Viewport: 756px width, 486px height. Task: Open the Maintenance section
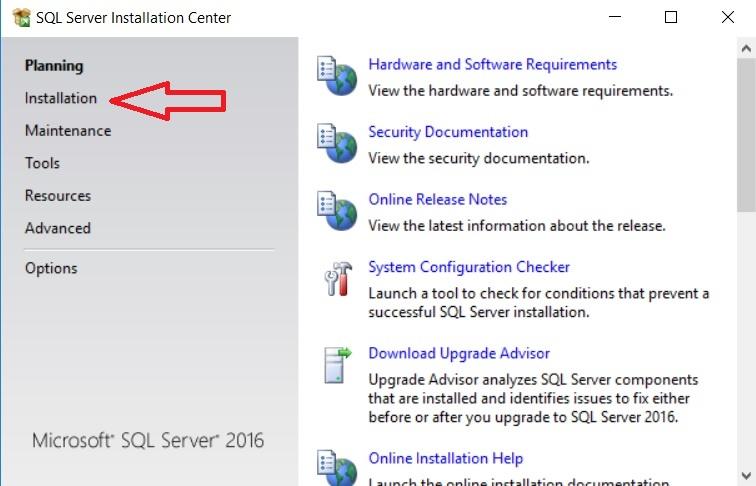pos(68,131)
